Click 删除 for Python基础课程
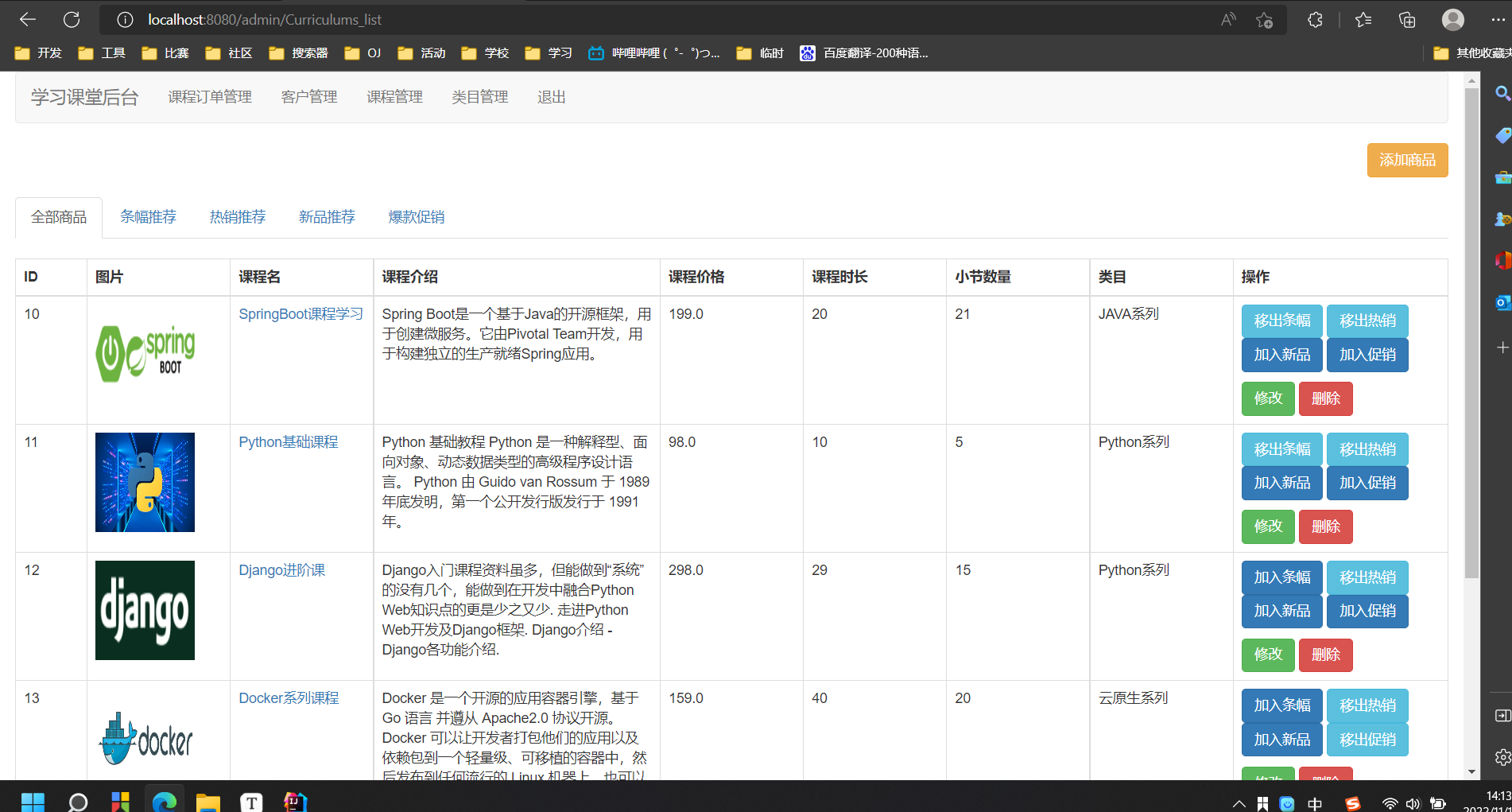Image resolution: width=1512 pixels, height=812 pixels. tap(1325, 526)
